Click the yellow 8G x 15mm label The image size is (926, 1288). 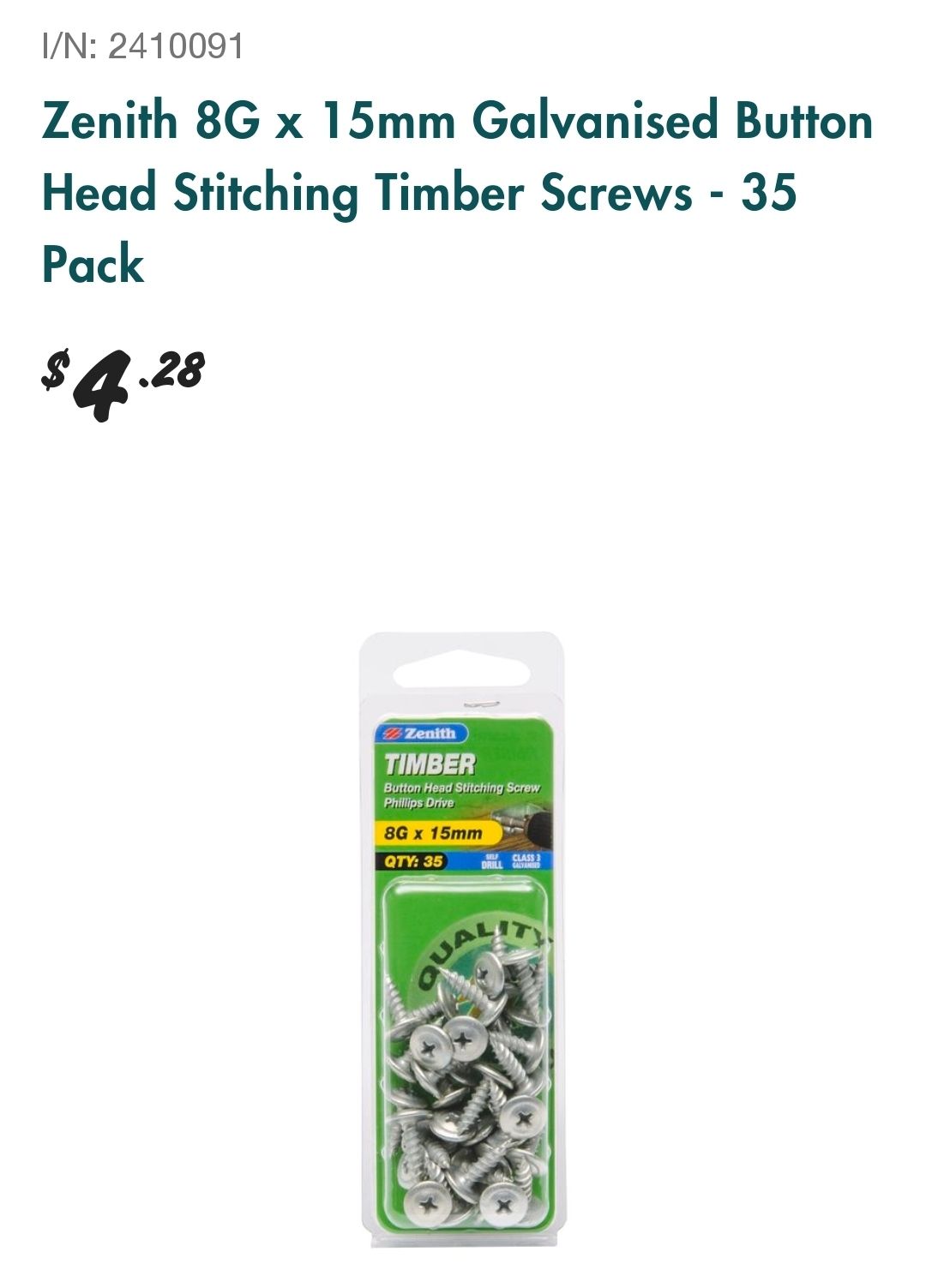pyautogui.click(x=437, y=832)
